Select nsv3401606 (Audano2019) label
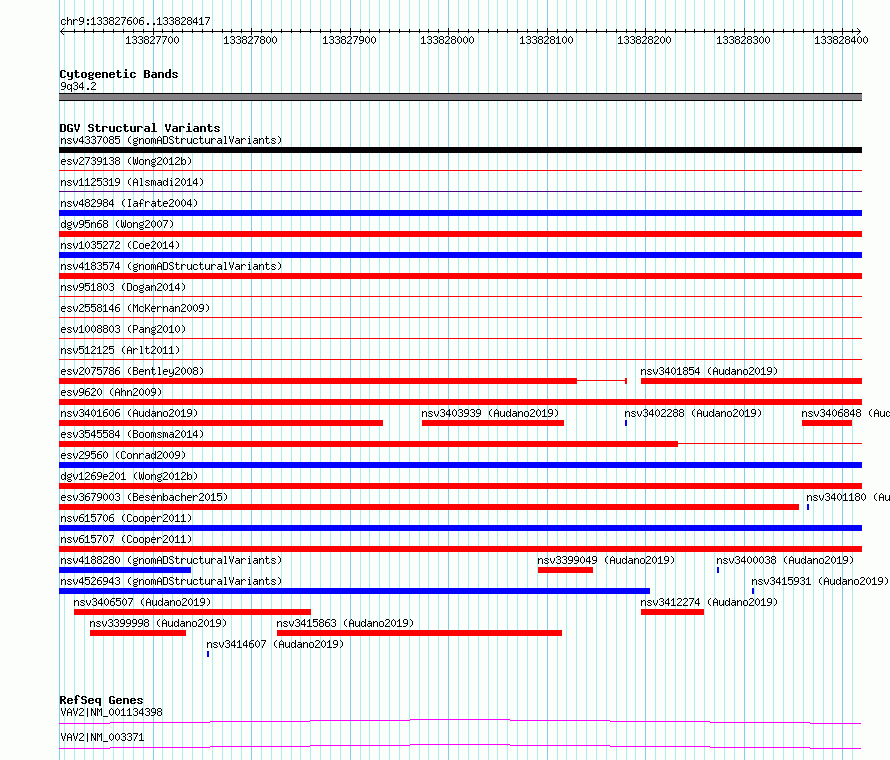 (x=129, y=413)
